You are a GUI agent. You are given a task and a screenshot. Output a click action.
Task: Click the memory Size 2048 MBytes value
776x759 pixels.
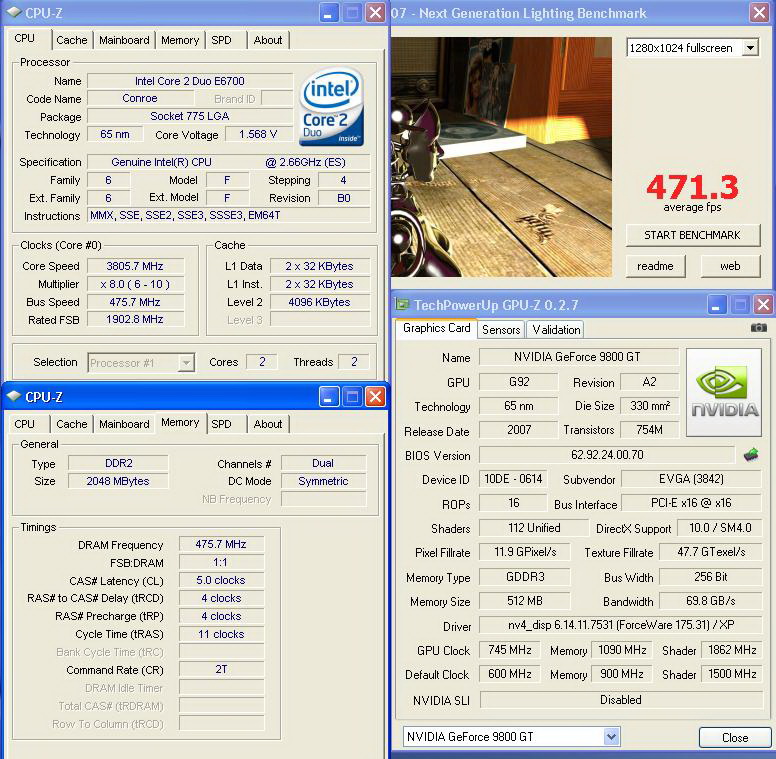[x=118, y=481]
